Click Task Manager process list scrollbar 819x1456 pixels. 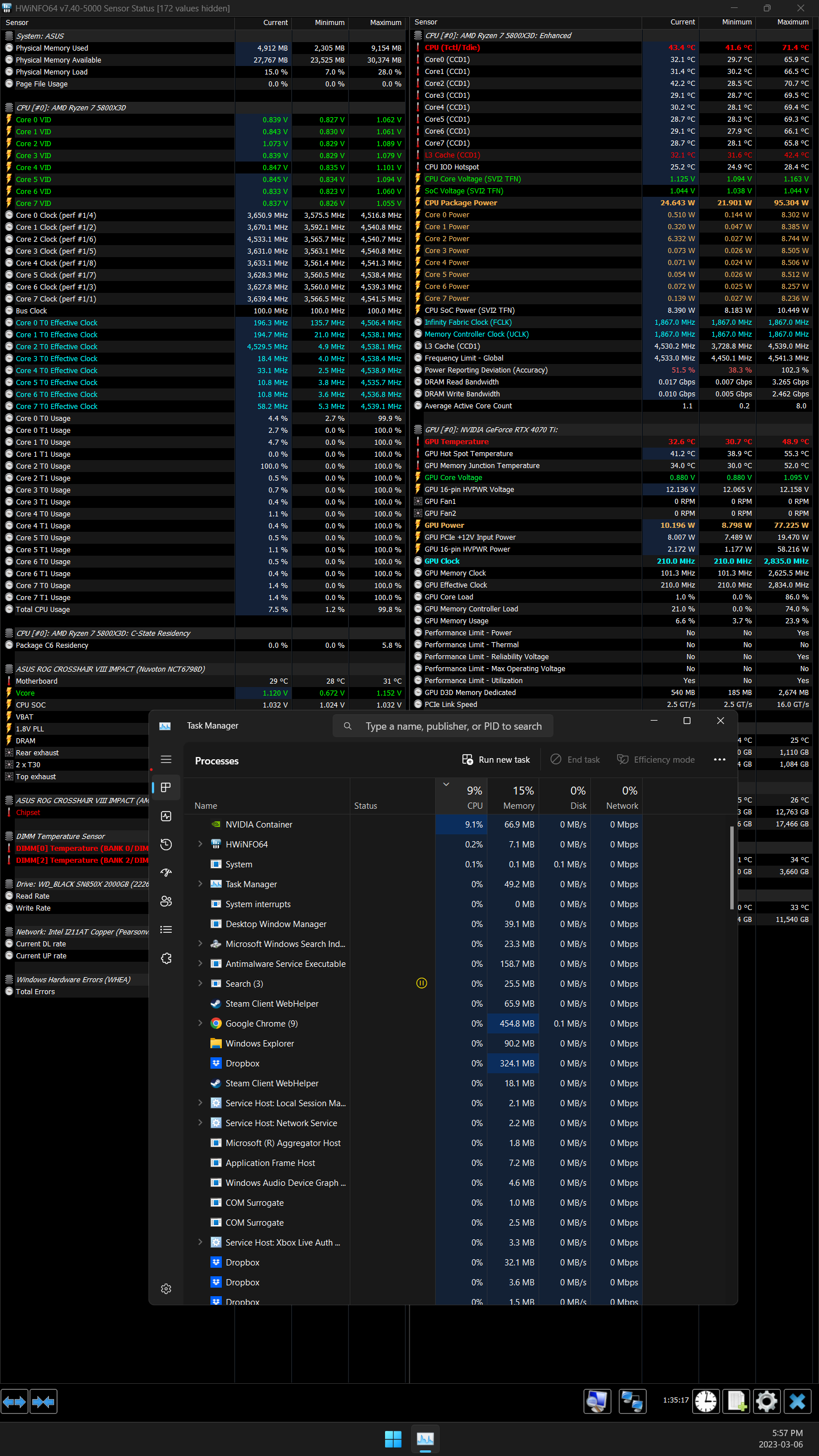tap(732, 868)
